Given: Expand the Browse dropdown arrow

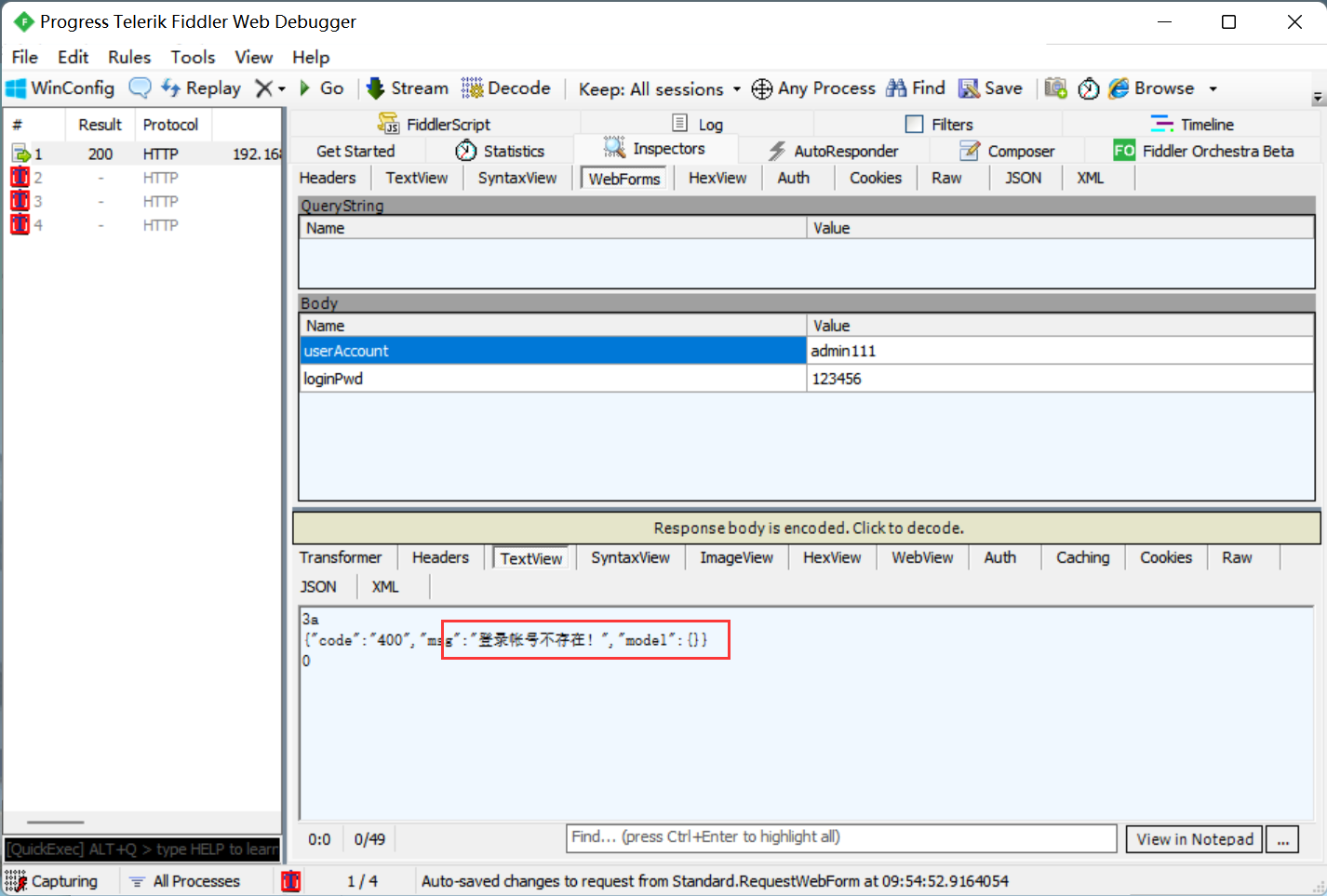Looking at the screenshot, I should point(1213,89).
